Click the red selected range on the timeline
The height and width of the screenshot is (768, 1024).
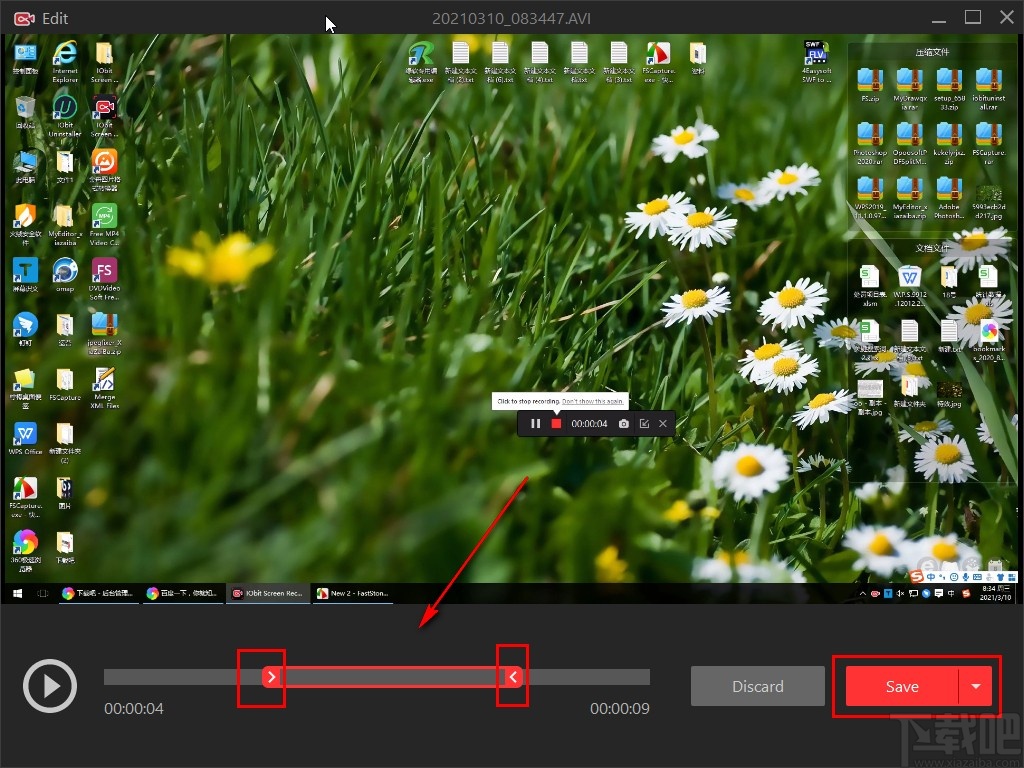coord(392,677)
